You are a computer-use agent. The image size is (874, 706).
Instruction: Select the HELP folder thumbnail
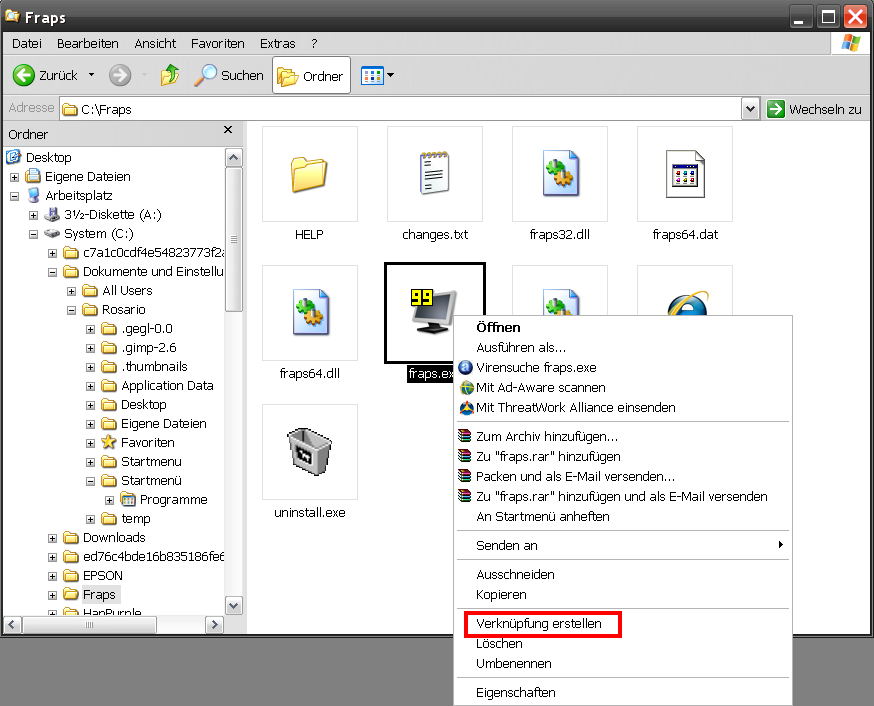[309, 174]
